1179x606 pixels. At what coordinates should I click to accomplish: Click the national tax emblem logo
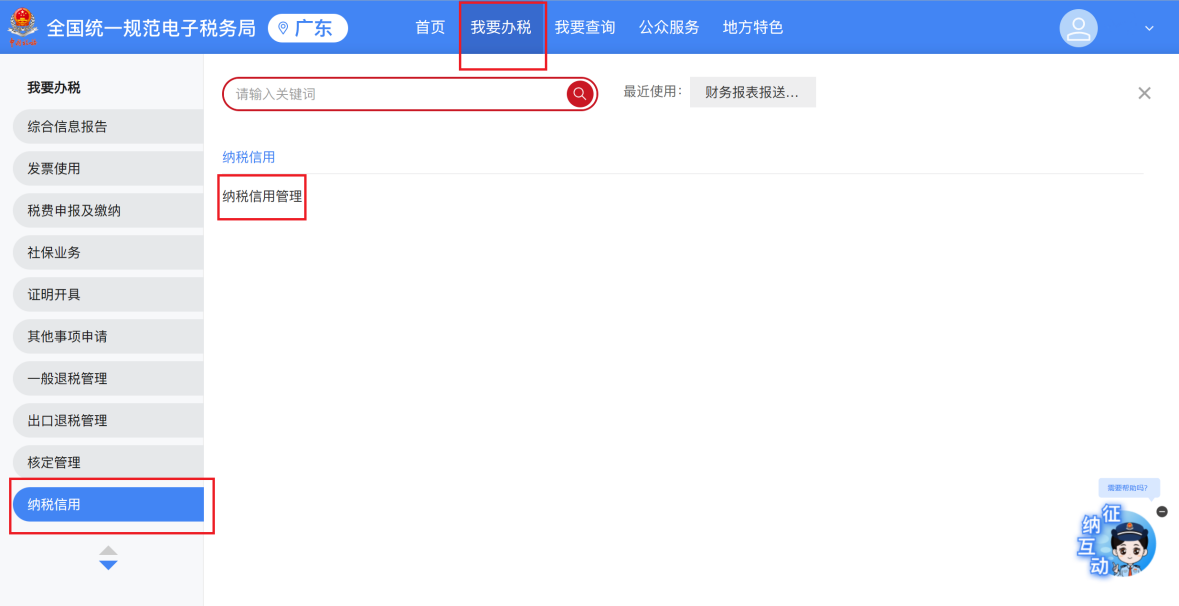(x=22, y=27)
